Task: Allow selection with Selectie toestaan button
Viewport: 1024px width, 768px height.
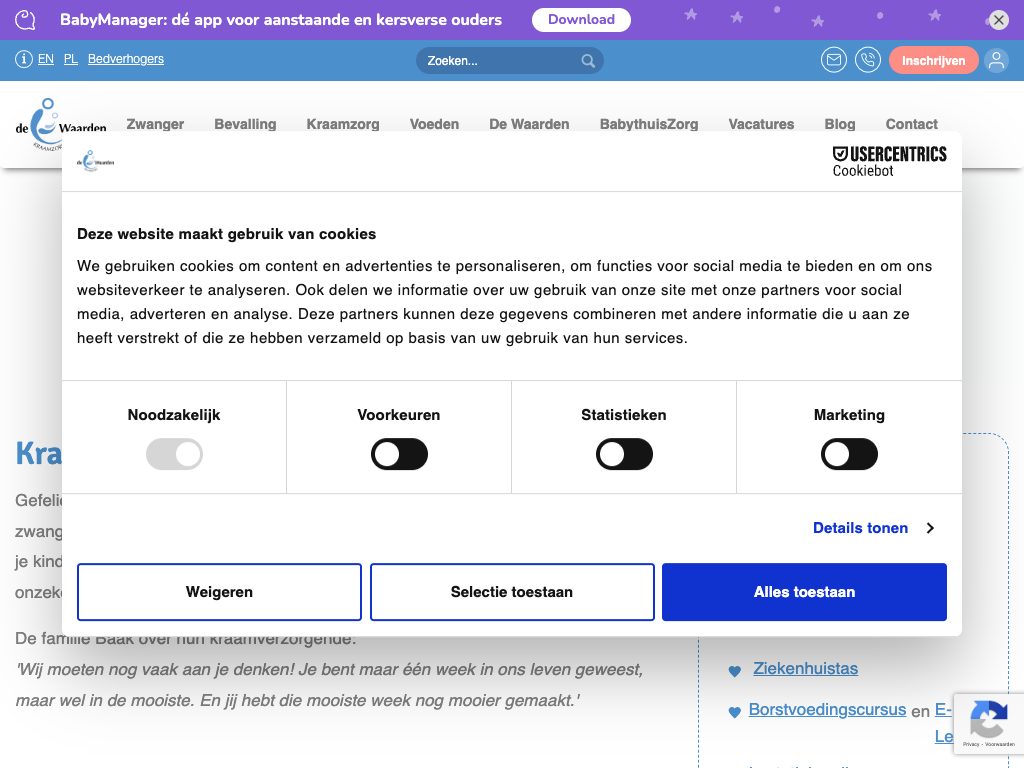Action: (x=512, y=592)
